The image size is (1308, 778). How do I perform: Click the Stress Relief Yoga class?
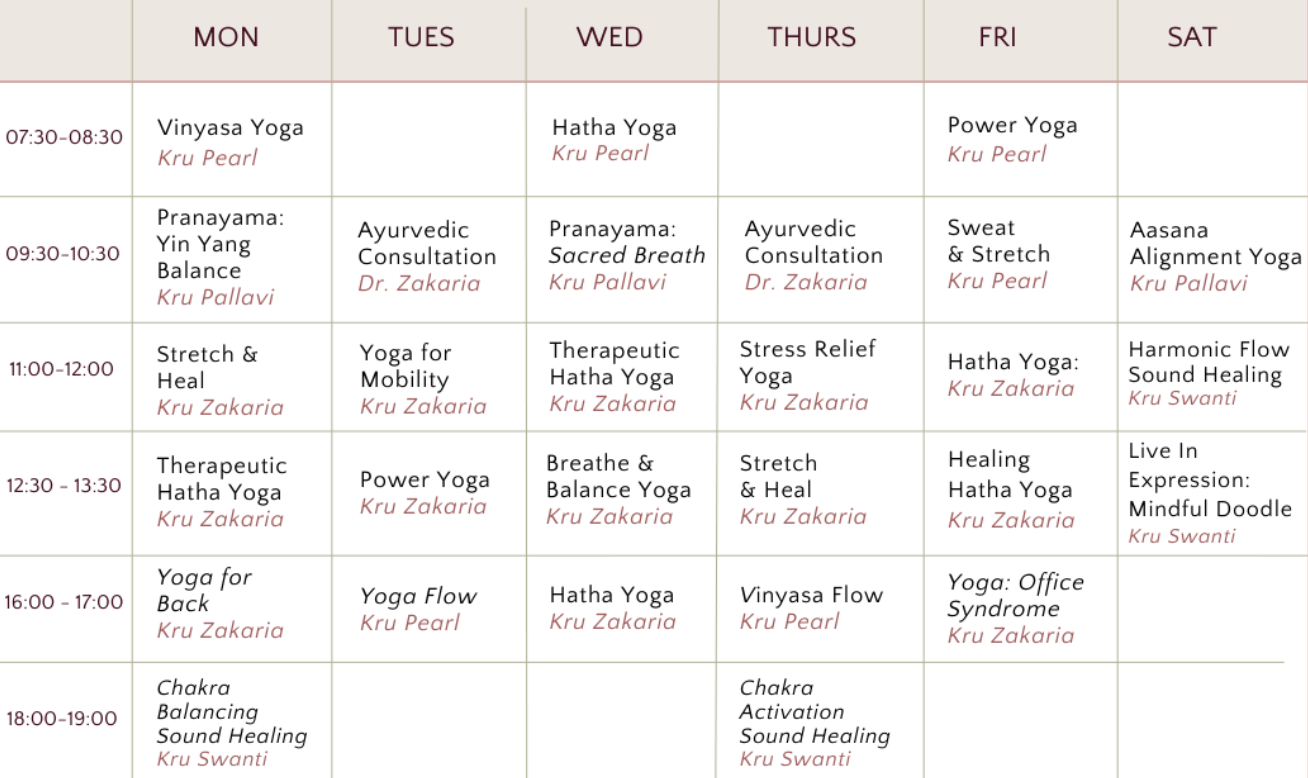coord(807,362)
